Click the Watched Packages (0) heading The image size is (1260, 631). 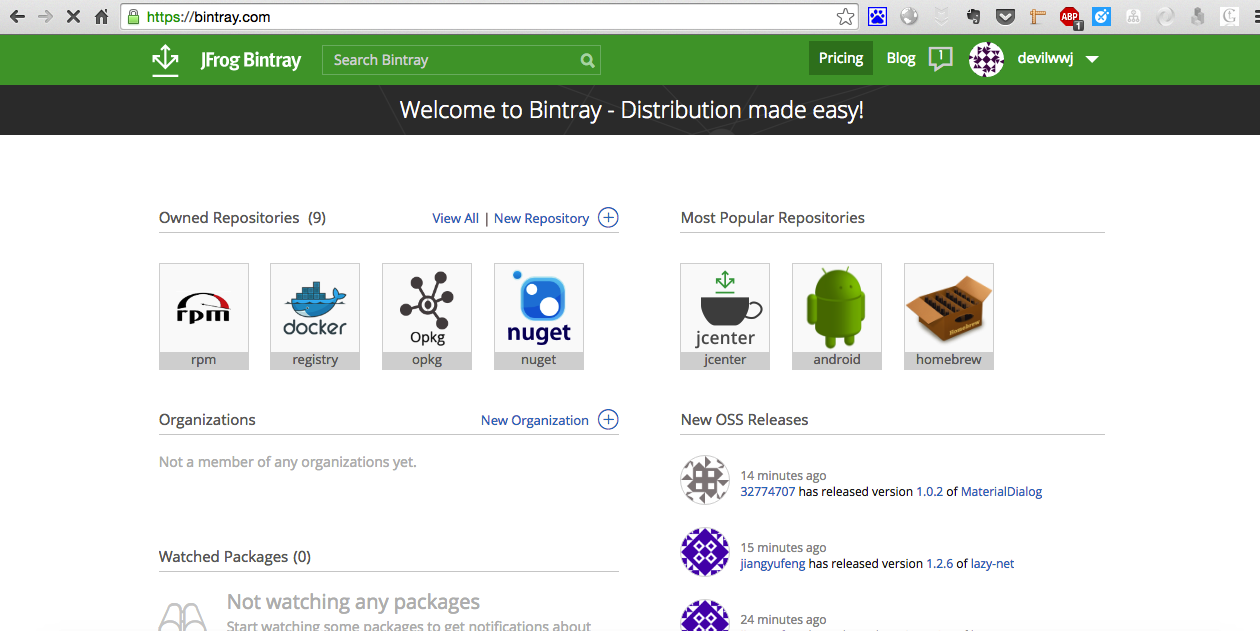click(235, 556)
